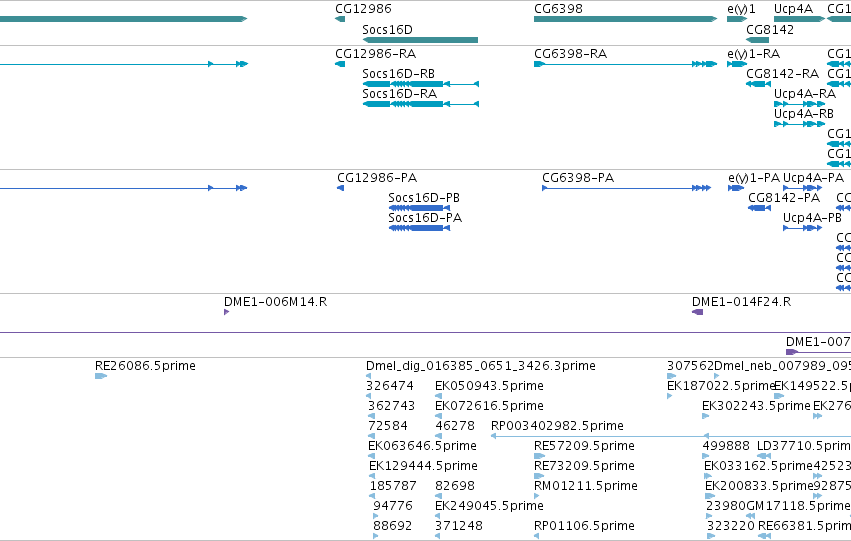Image resolution: width=851 pixels, height=541 pixels.
Task: Click the CG6398 gene bar
Action: [625, 19]
